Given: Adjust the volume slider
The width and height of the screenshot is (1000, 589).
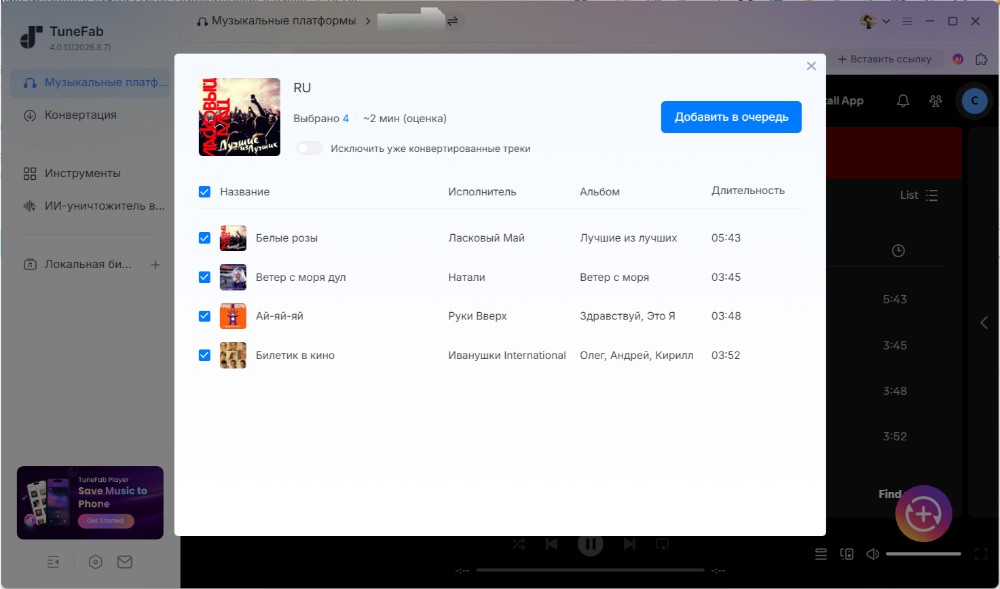Looking at the screenshot, I should 923,554.
